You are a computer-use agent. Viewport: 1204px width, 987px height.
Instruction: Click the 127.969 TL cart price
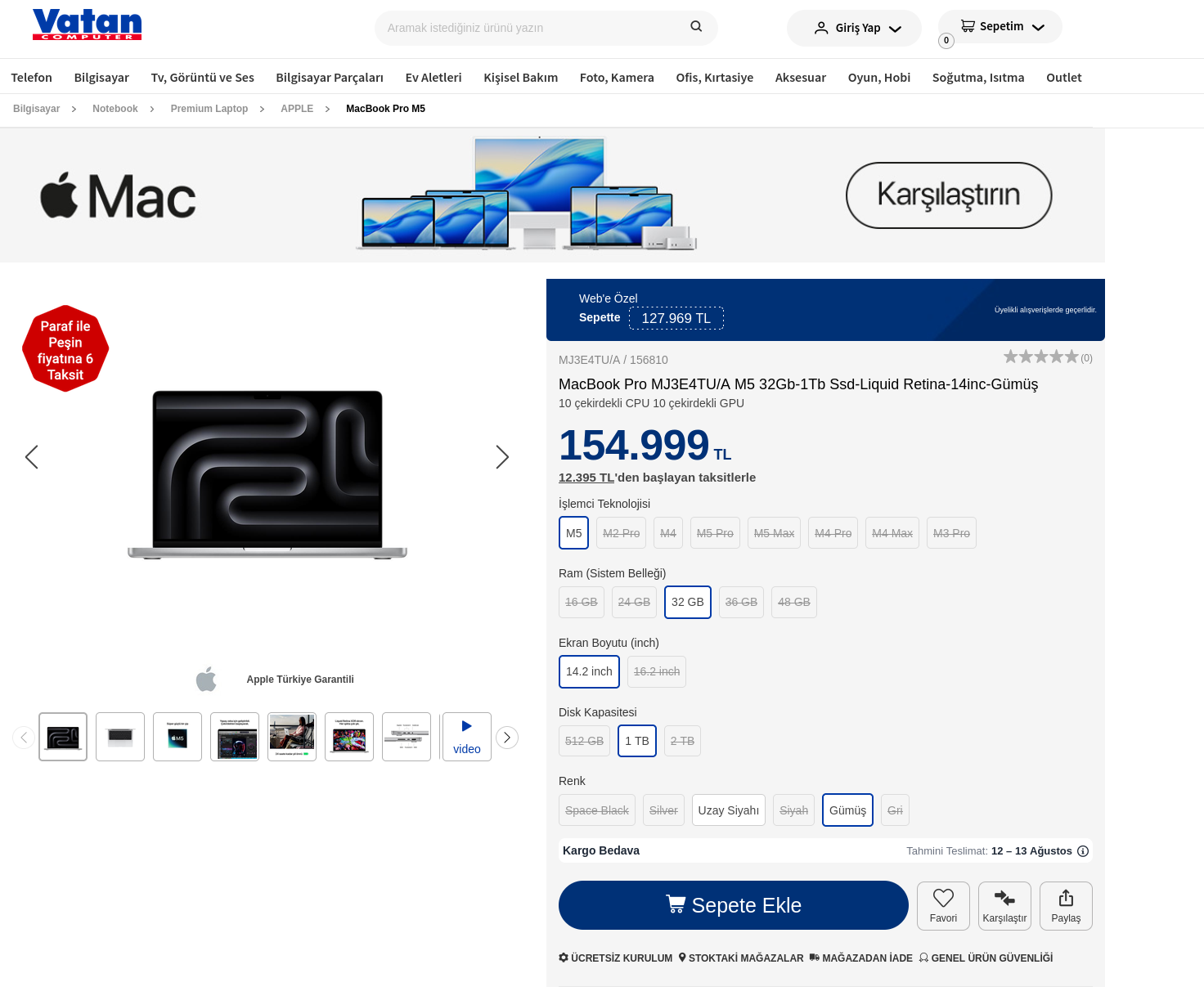(676, 318)
